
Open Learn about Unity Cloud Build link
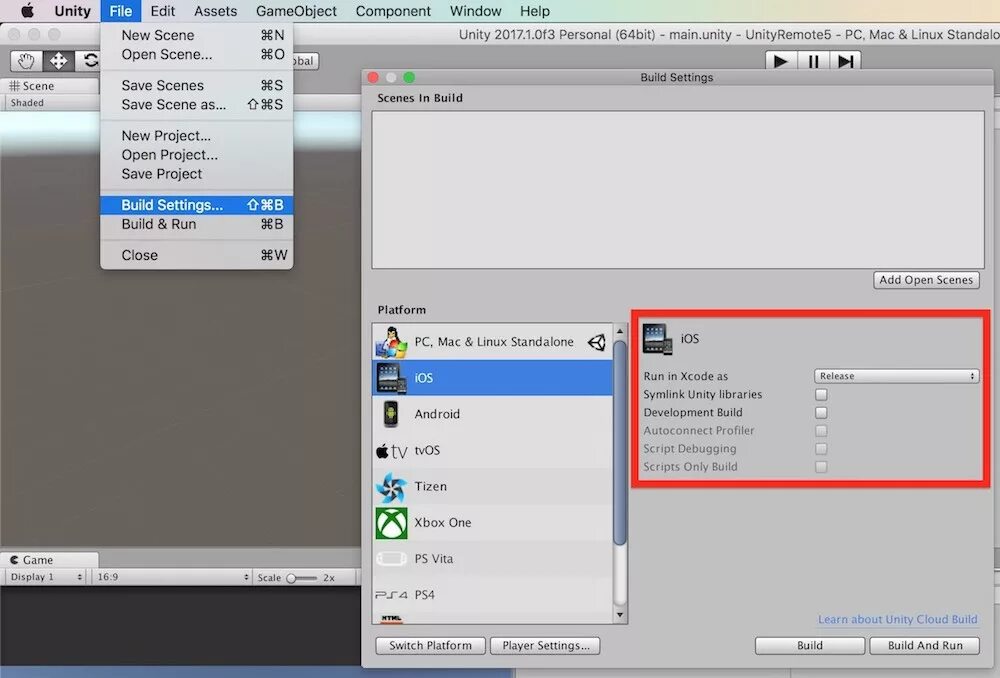coord(897,619)
